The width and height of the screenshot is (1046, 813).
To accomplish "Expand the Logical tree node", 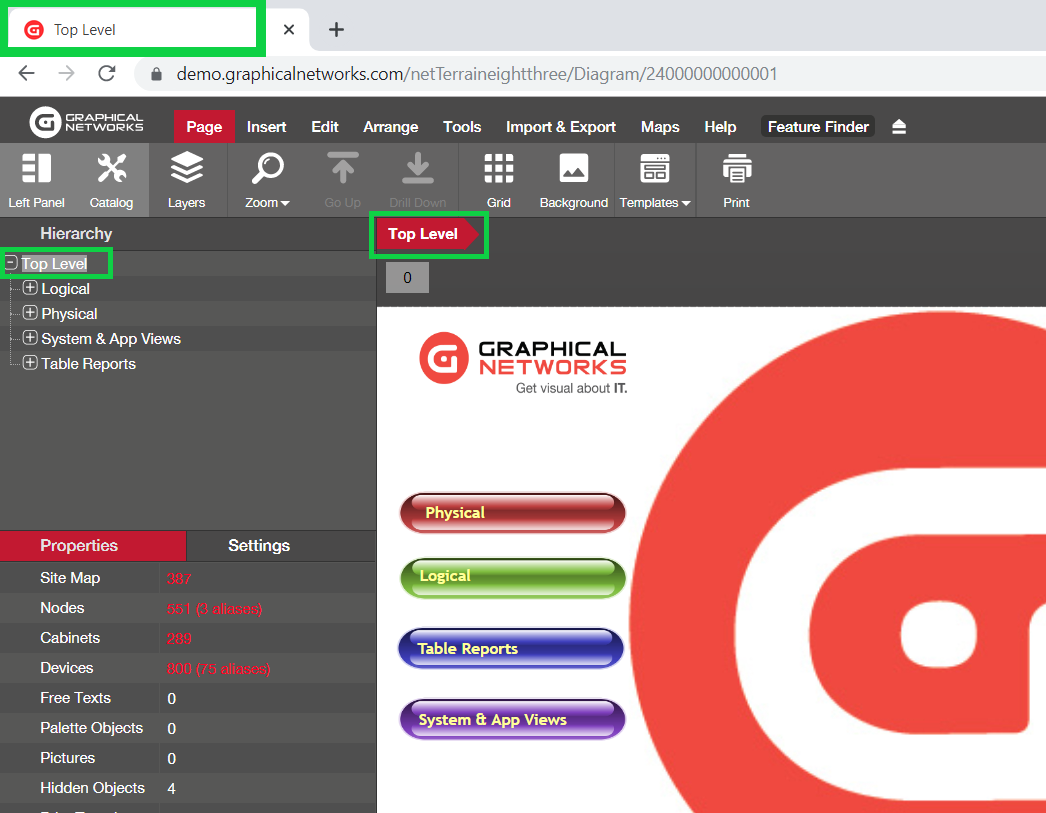I will click(30, 288).
